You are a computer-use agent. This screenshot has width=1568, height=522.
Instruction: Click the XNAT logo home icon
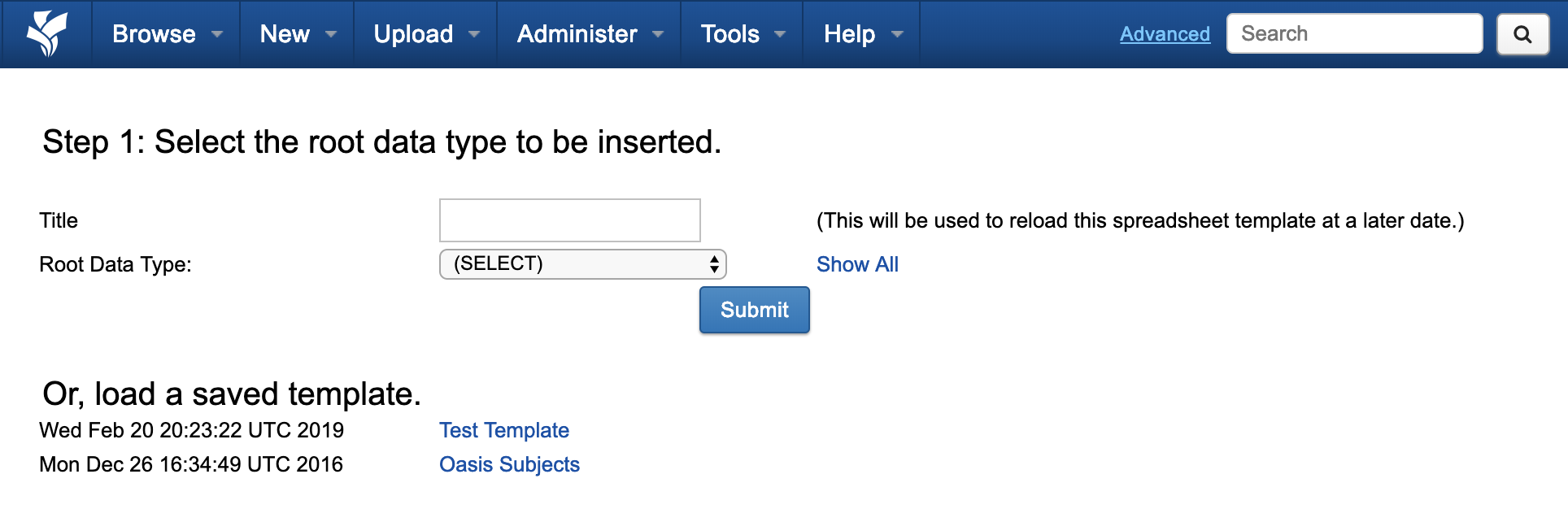(x=46, y=33)
